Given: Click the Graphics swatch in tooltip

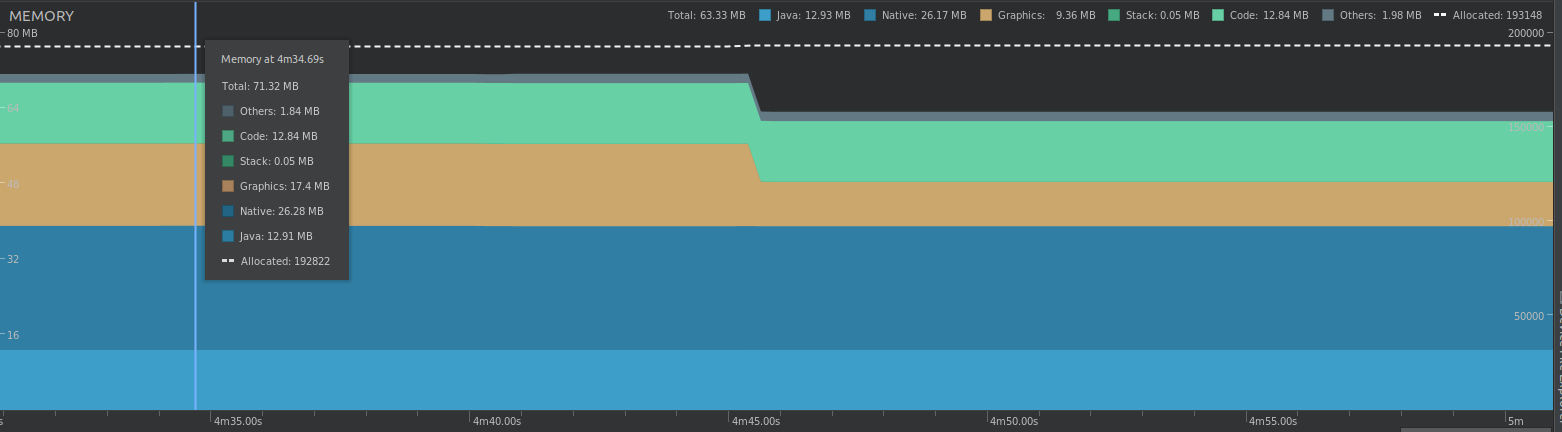Looking at the screenshot, I should coord(228,186).
